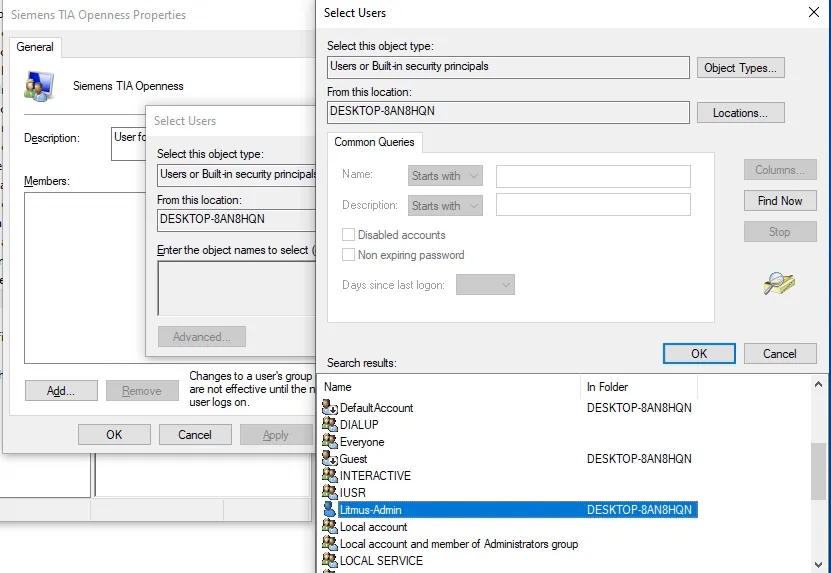This screenshot has width=831, height=573.
Task: Toggle the Non expiring password checkbox
Action: coord(348,254)
